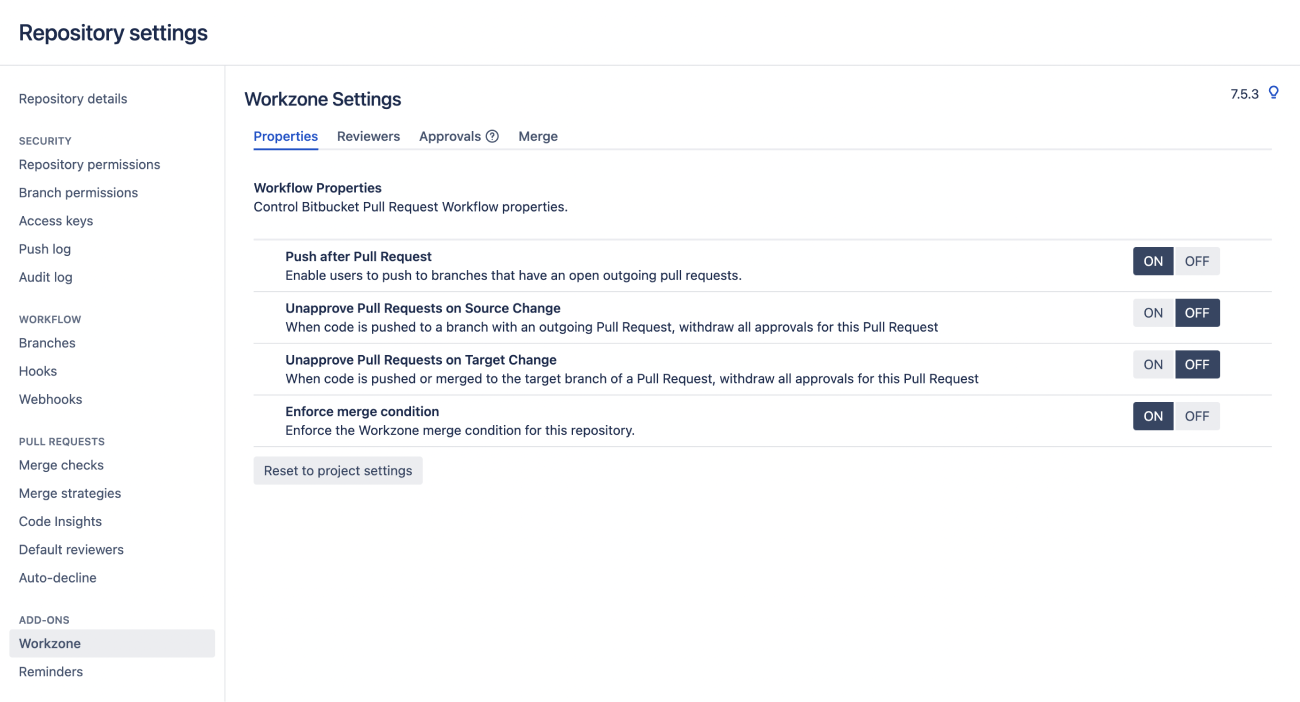The height and width of the screenshot is (702, 1300).
Task: Click the Workzone Settings heading
Action: 323,99
